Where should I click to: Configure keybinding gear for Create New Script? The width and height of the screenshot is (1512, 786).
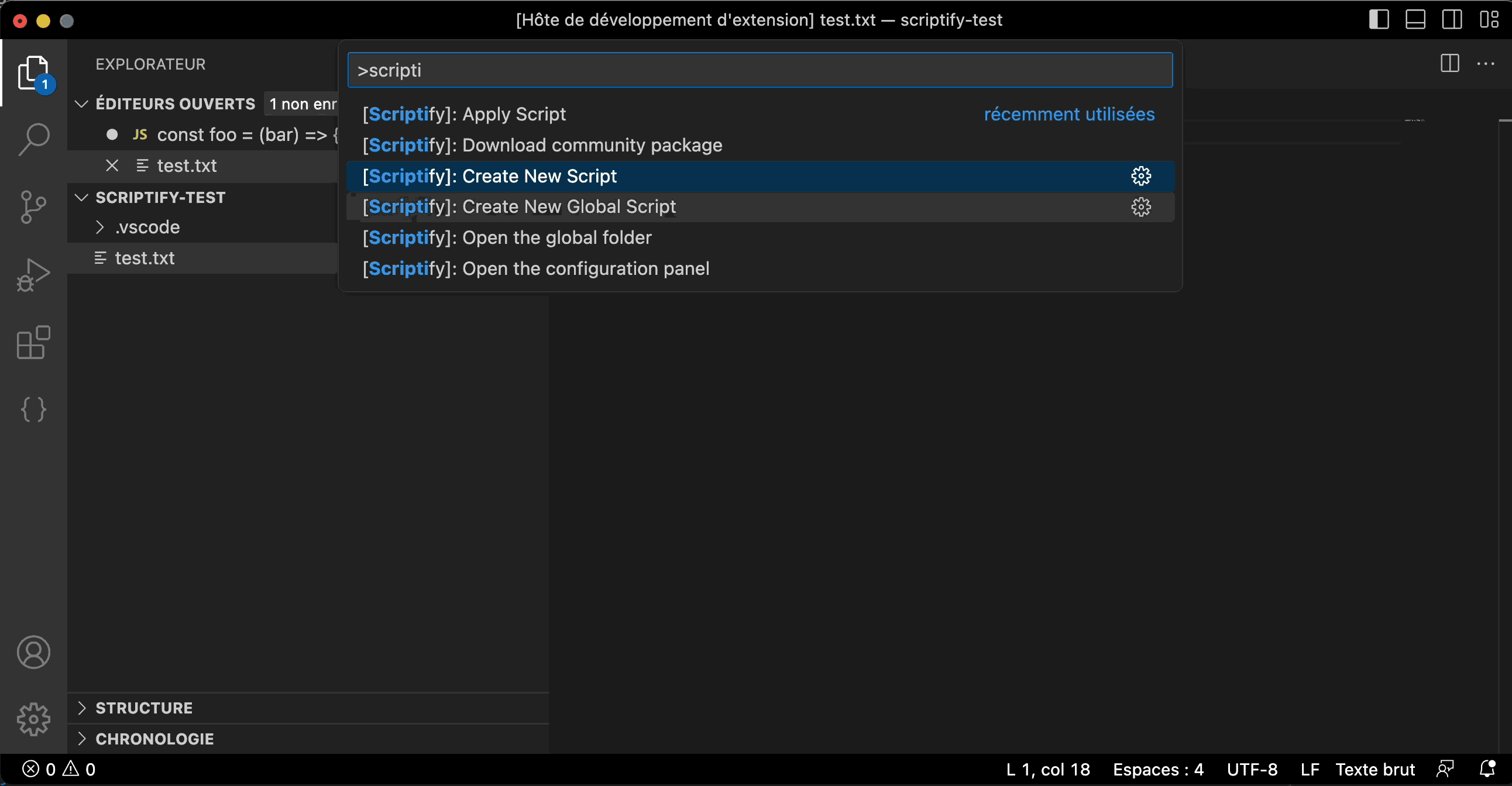pos(1141,176)
